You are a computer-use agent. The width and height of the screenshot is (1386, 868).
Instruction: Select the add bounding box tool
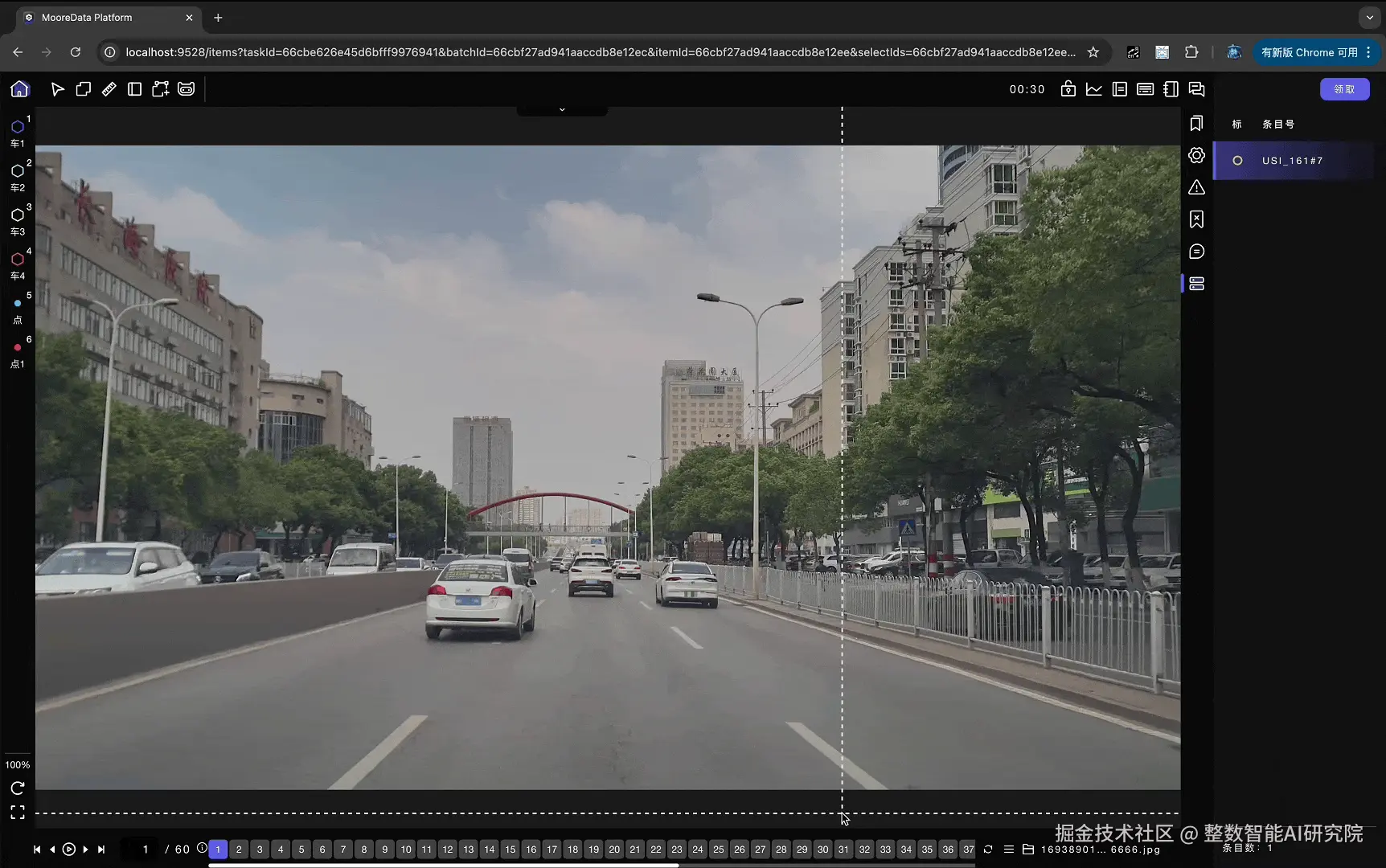point(161,89)
